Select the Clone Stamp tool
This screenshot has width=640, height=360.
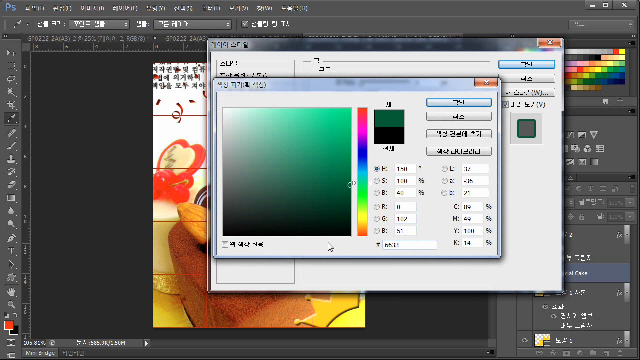point(11,158)
